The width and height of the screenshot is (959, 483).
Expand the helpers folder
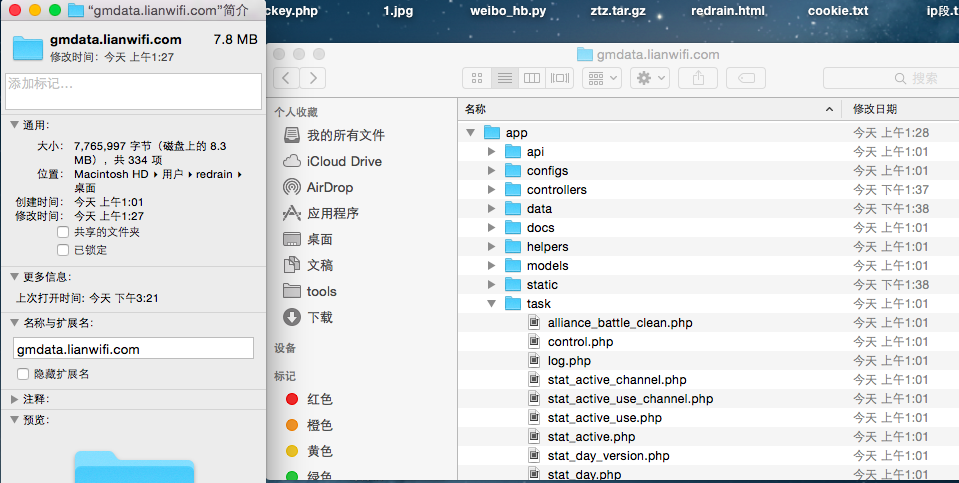(491, 246)
